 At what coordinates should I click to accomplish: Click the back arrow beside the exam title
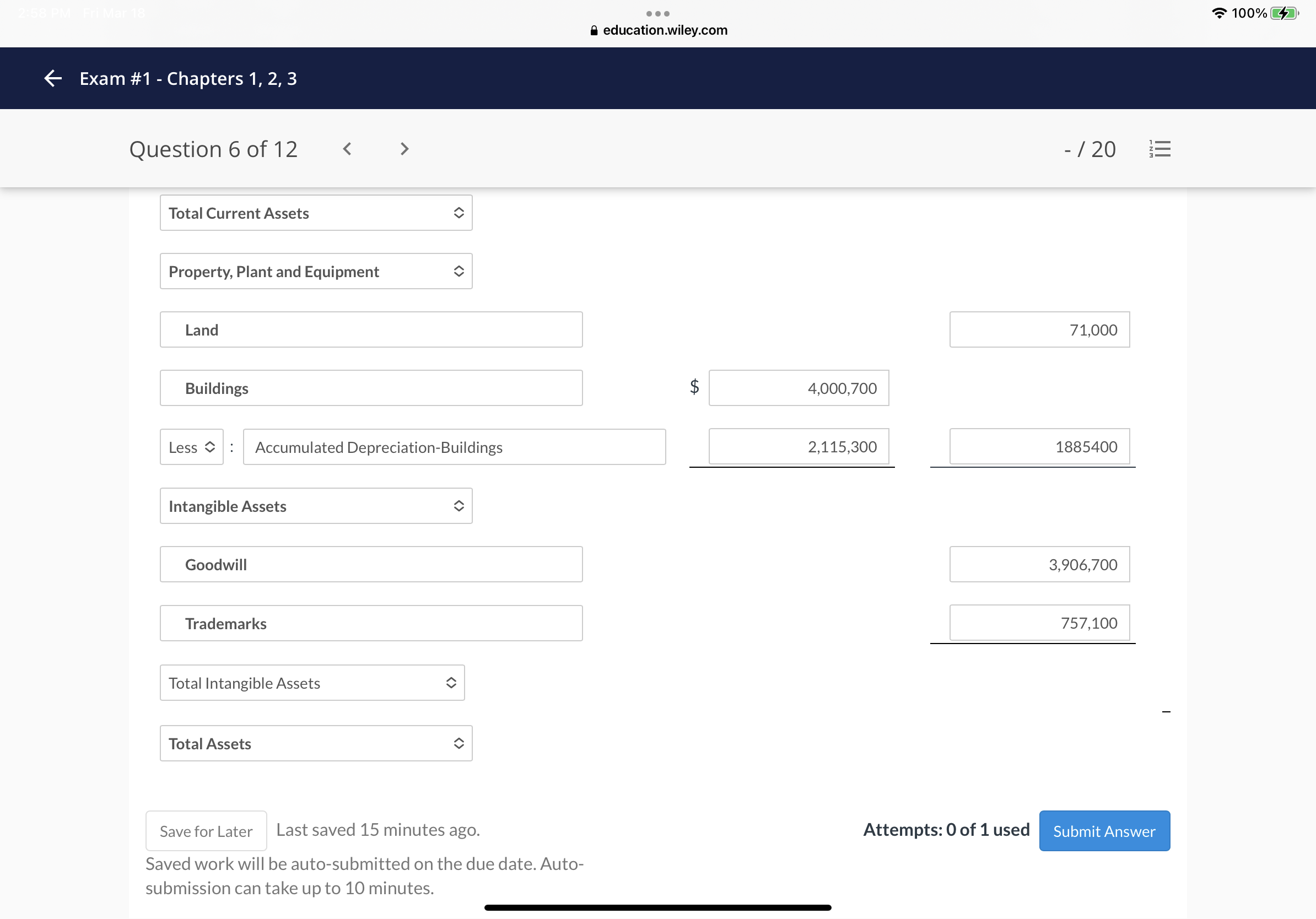53,78
